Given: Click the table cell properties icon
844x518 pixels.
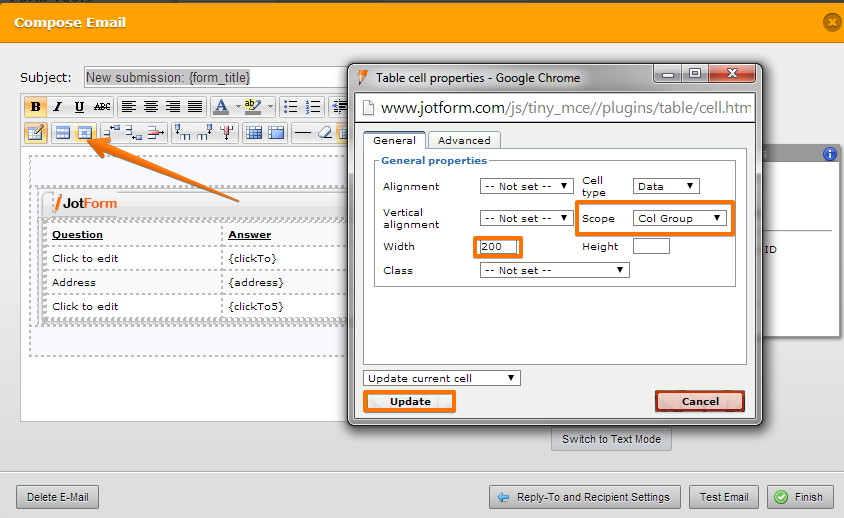Looking at the screenshot, I should [85, 133].
